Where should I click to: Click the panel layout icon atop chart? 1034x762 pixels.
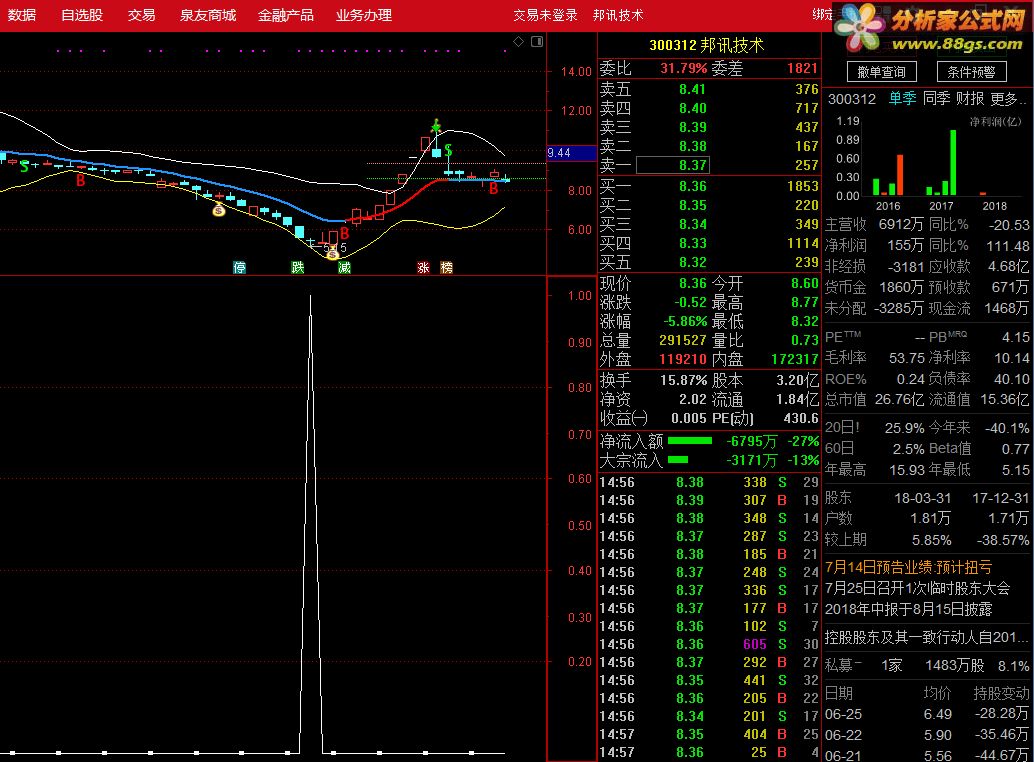[537, 42]
